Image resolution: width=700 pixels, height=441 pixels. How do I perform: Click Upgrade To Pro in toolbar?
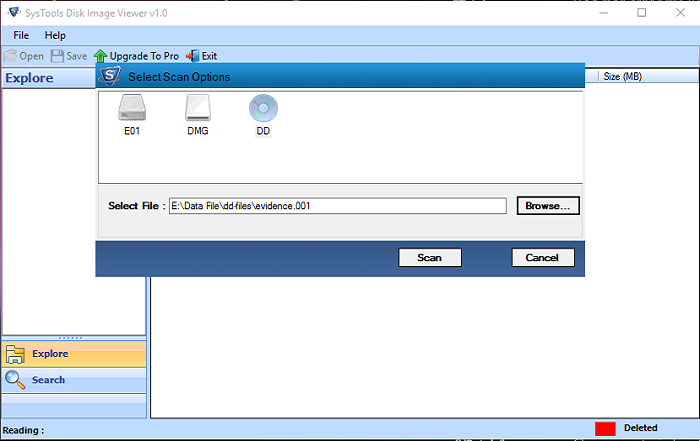(x=136, y=56)
